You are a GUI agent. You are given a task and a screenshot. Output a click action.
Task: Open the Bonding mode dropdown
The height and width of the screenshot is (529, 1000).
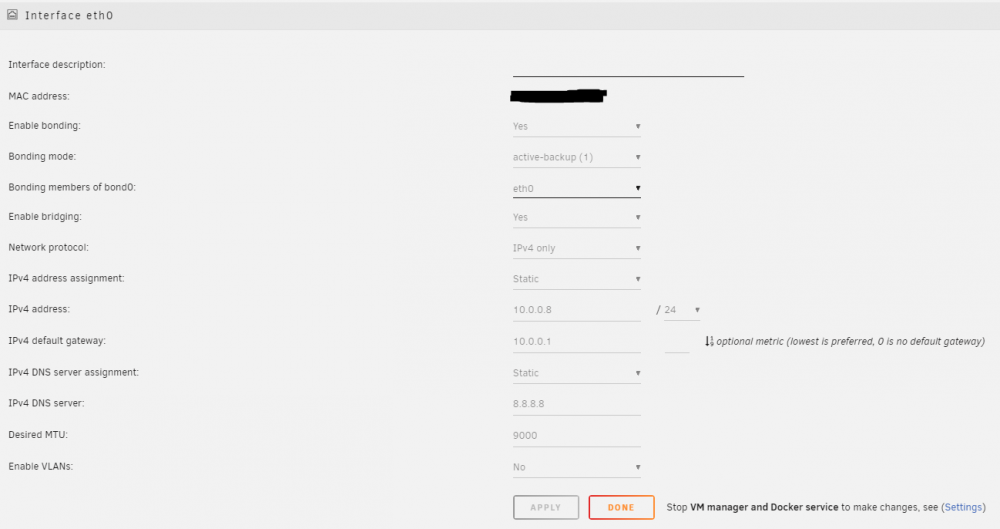point(577,157)
